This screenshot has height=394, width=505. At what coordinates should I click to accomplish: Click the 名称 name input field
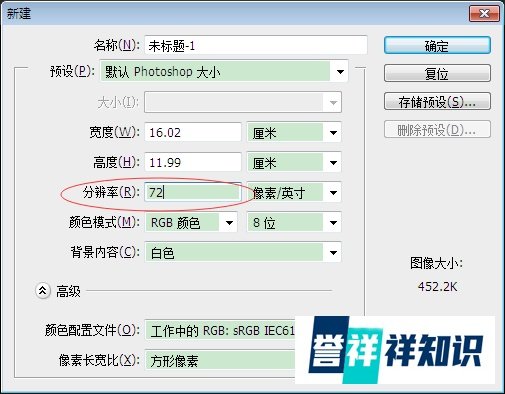256,45
